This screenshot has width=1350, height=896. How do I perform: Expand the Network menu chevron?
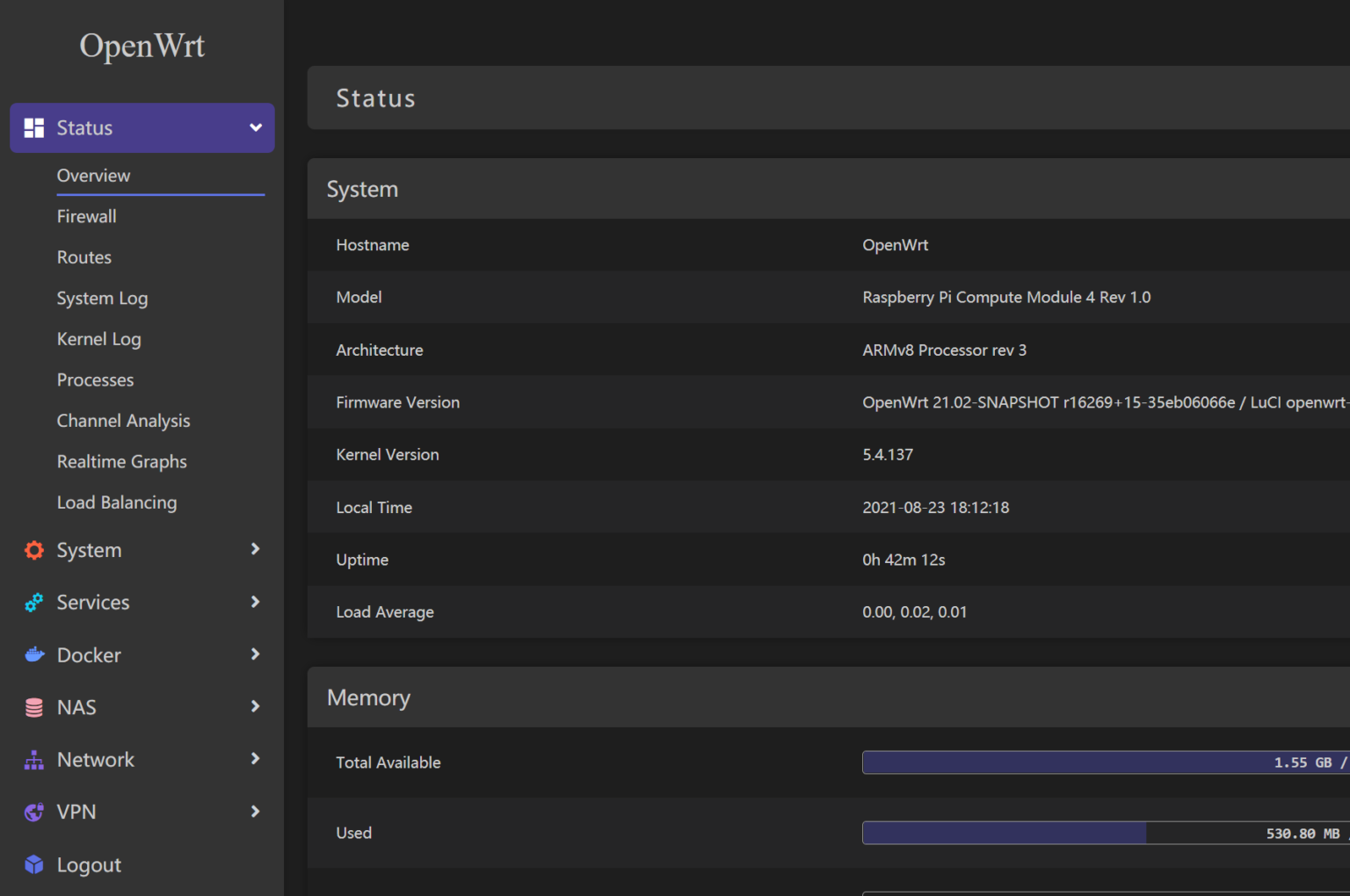pos(255,759)
